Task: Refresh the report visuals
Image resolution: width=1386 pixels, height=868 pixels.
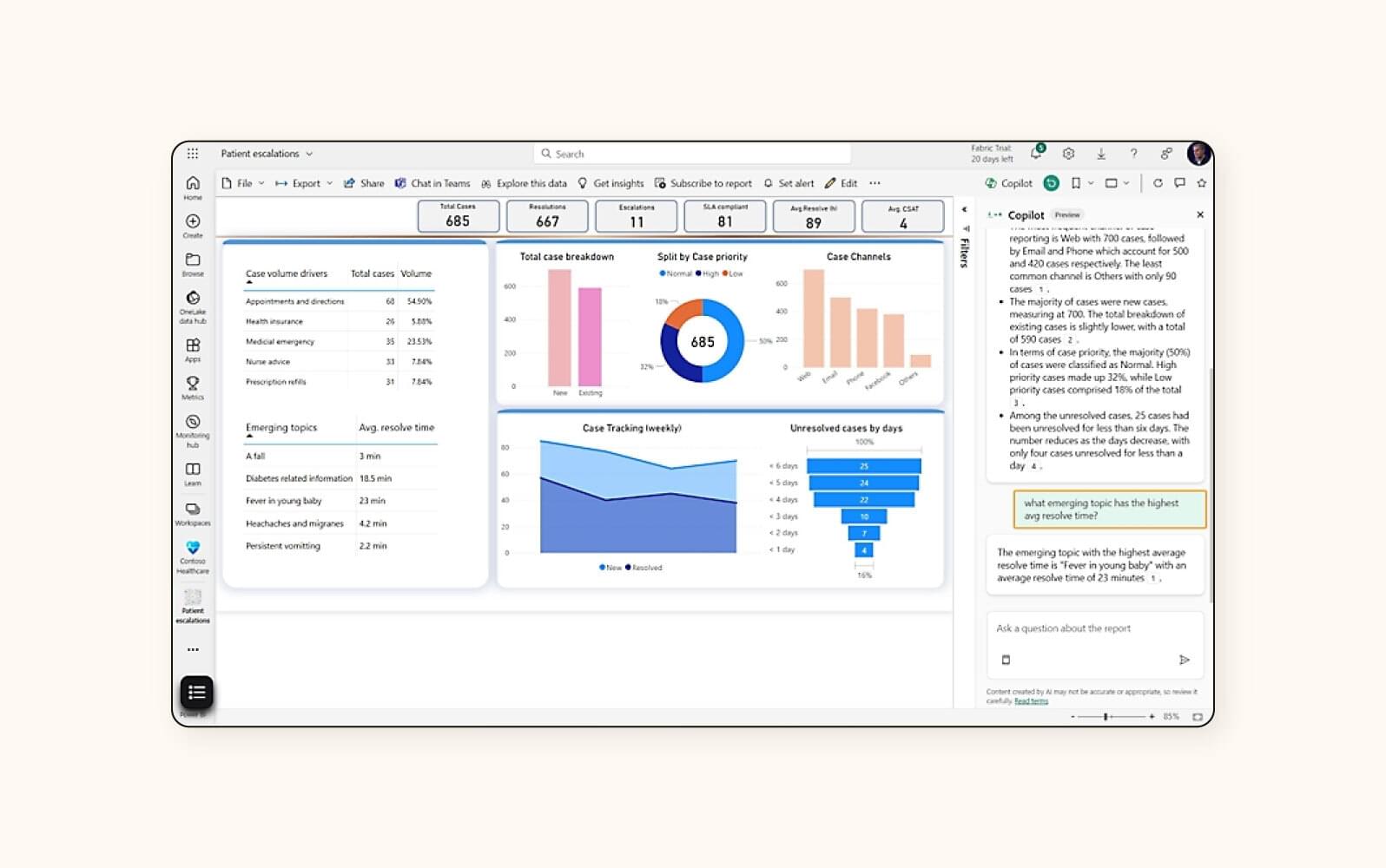Action: (x=1157, y=183)
